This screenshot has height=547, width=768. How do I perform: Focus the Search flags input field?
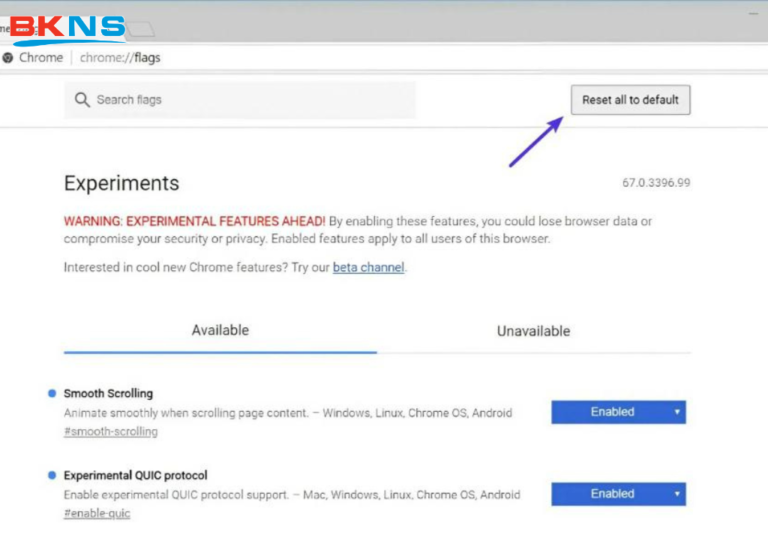250,100
